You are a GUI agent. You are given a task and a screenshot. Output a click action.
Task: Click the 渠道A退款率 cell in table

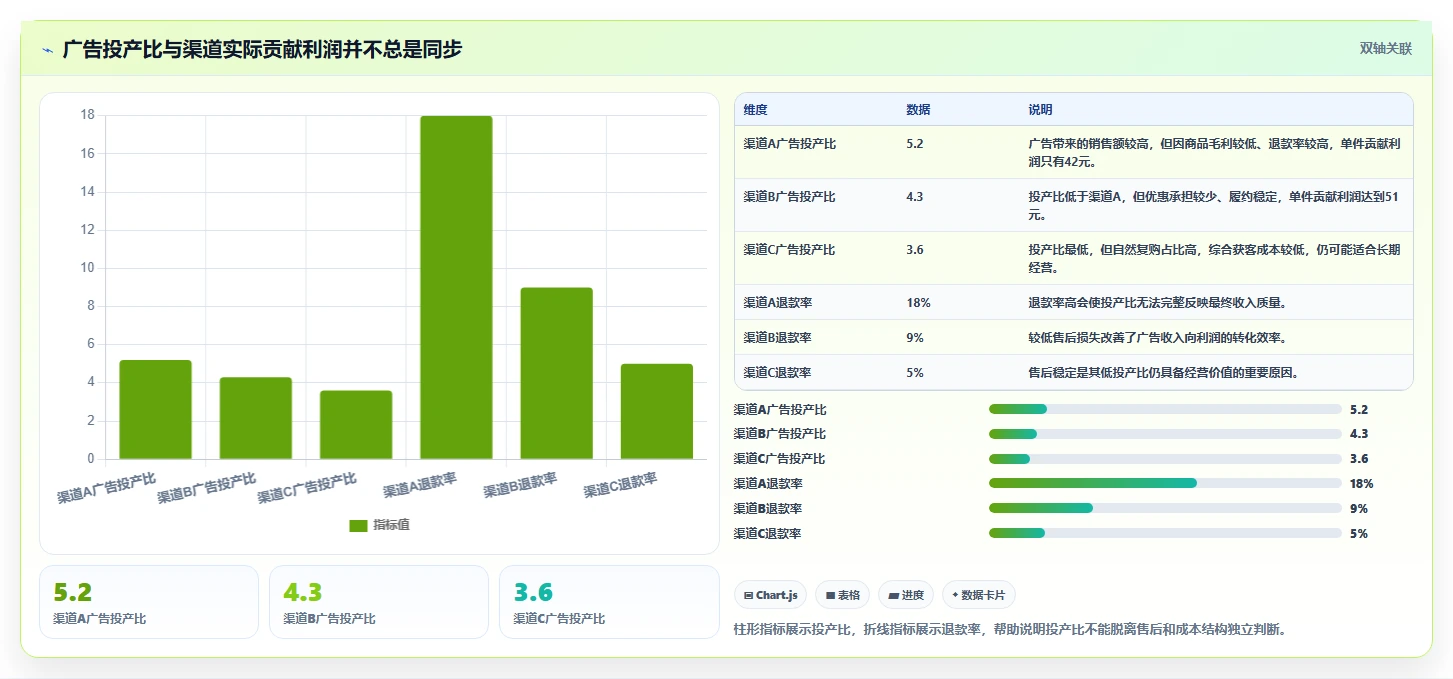[778, 302]
